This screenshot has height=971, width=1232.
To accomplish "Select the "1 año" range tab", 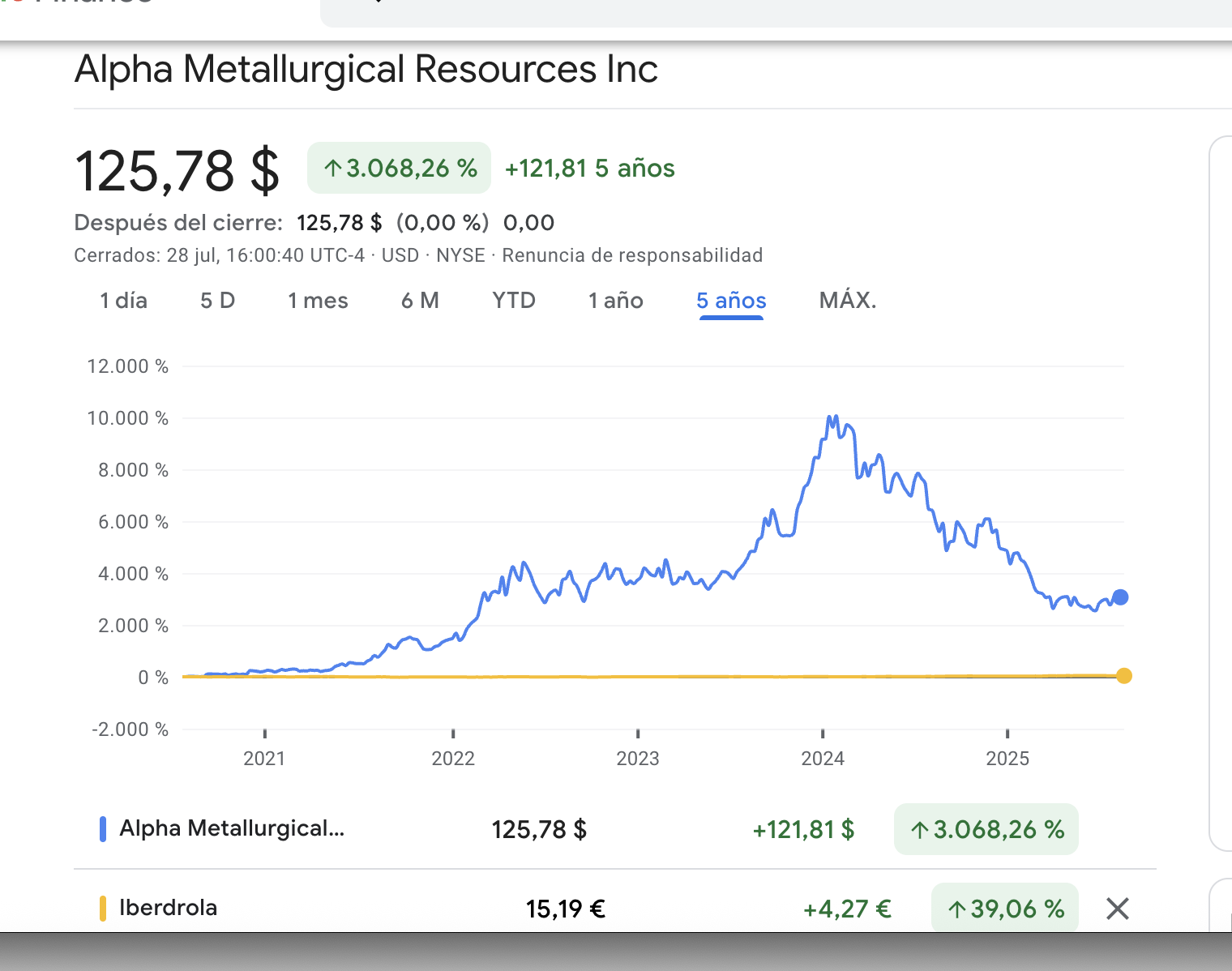I will tap(615, 301).
